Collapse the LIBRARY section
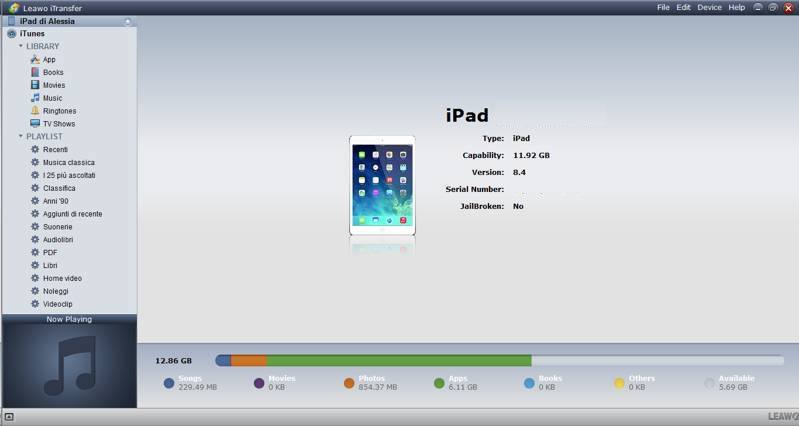Screen dimensions: 799x426 click(21, 46)
